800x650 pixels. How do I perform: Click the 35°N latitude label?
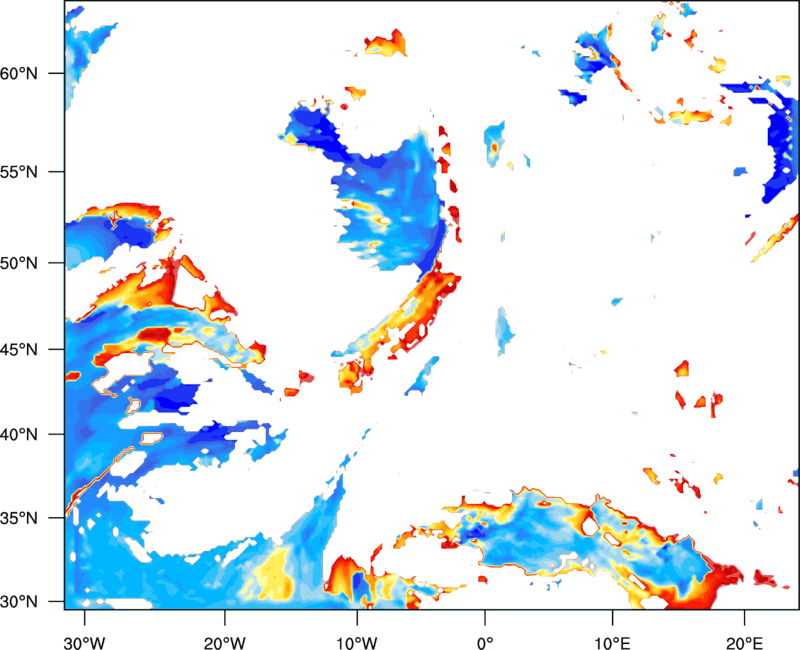19,518
